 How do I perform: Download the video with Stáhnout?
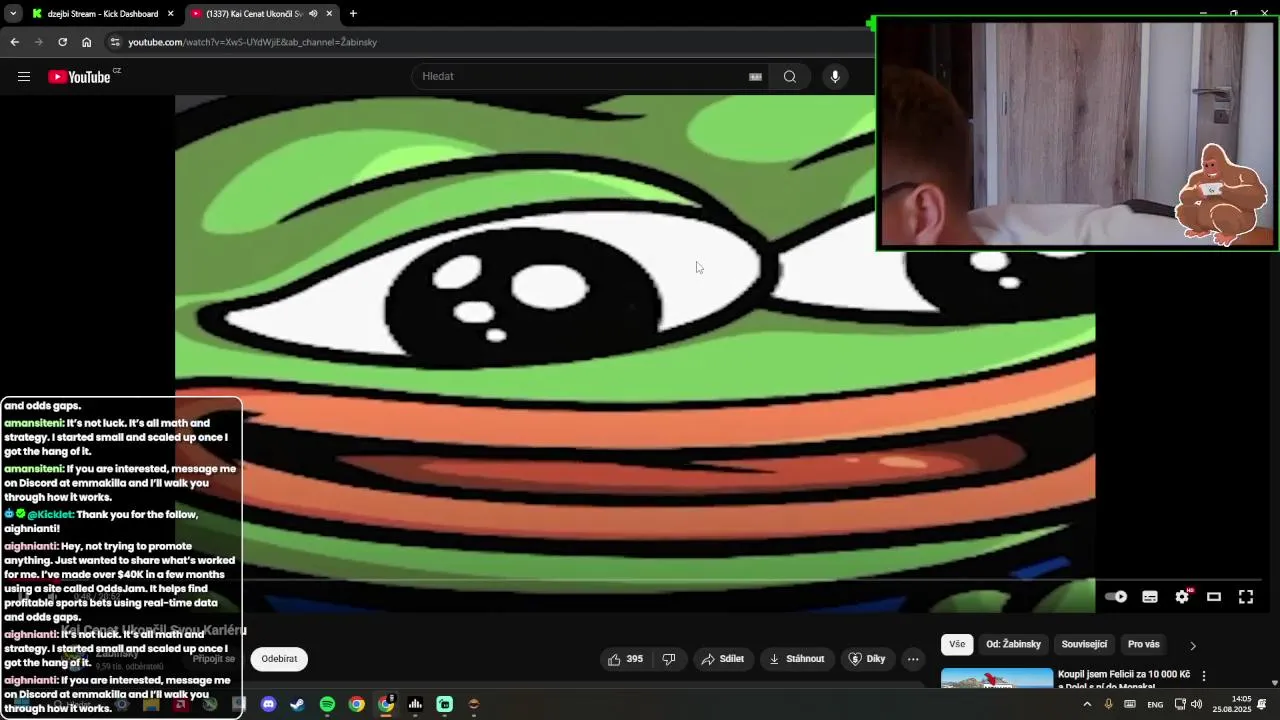tap(797, 659)
